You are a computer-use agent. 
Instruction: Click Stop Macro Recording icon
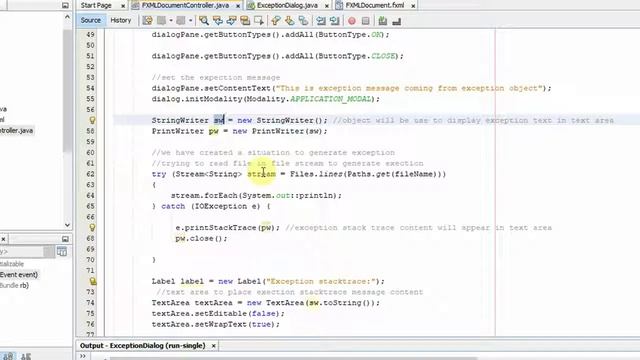(x=365, y=20)
